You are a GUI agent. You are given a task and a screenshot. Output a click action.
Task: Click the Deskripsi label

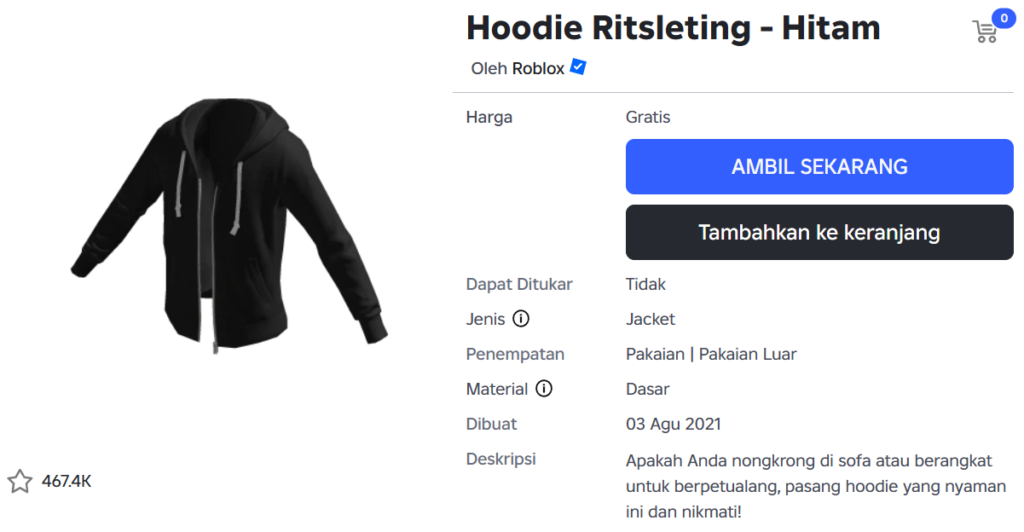(501, 459)
